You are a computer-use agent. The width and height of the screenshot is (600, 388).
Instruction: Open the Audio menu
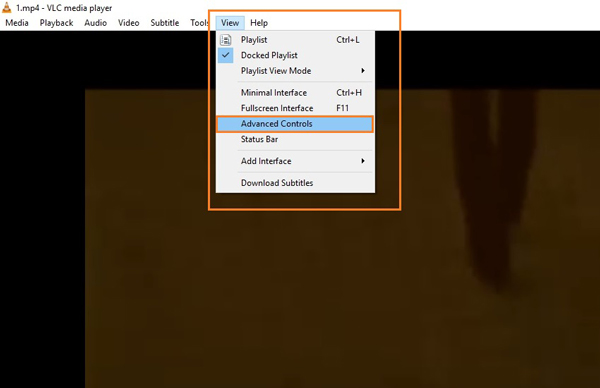tap(96, 23)
